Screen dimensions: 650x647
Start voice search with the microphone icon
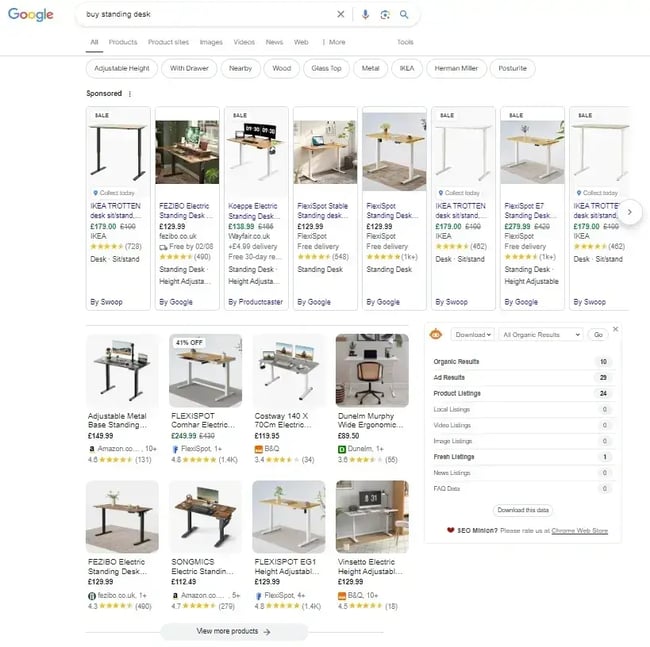coord(365,15)
